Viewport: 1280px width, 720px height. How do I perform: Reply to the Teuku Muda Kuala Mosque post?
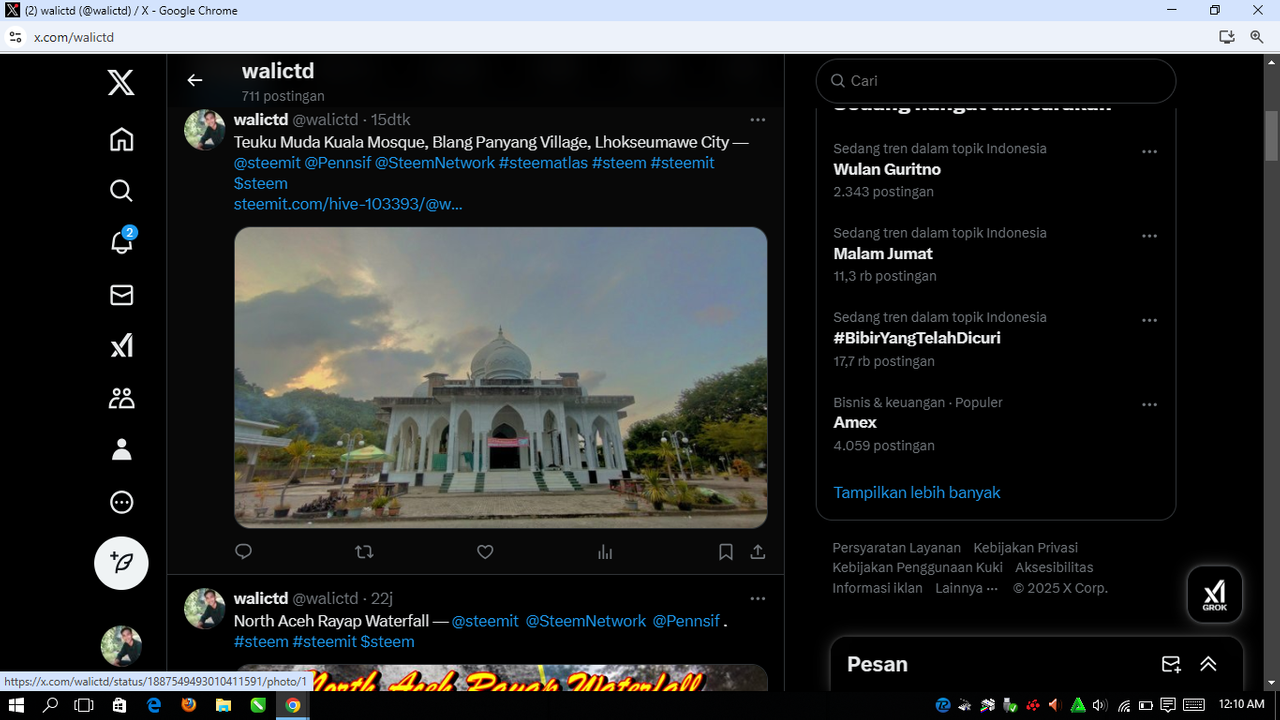click(243, 552)
